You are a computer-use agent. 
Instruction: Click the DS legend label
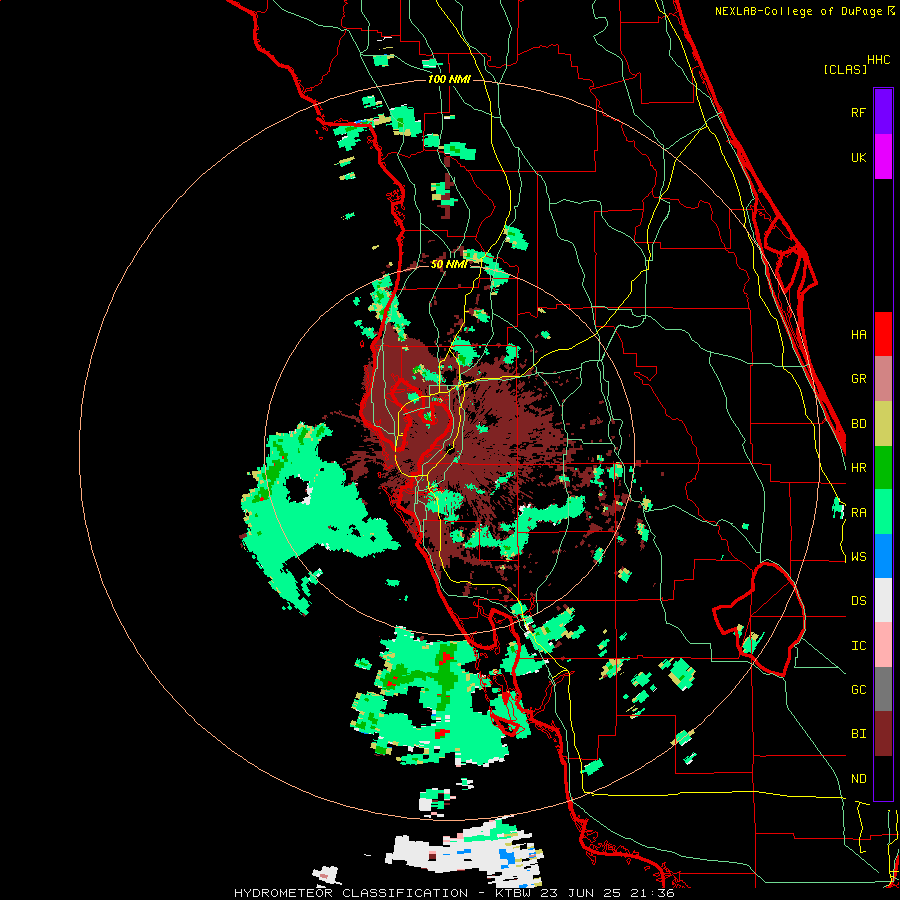pyautogui.click(x=858, y=601)
